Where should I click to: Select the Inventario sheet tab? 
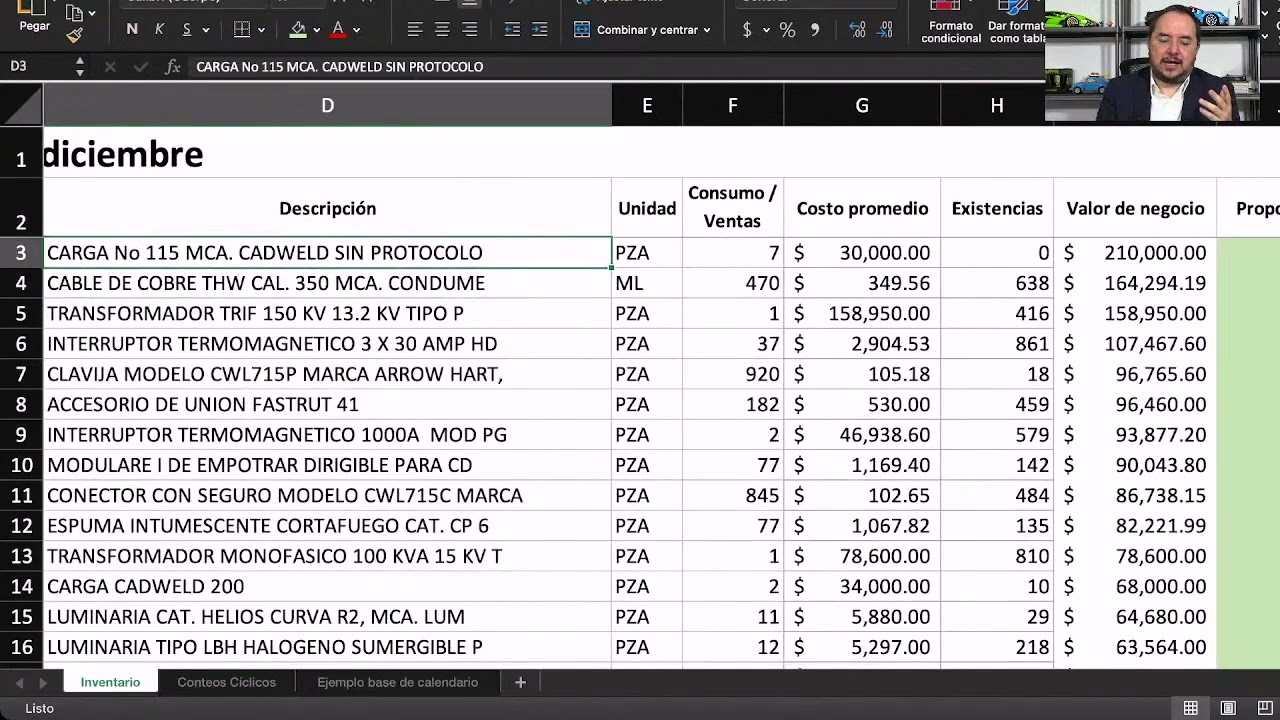click(x=110, y=682)
